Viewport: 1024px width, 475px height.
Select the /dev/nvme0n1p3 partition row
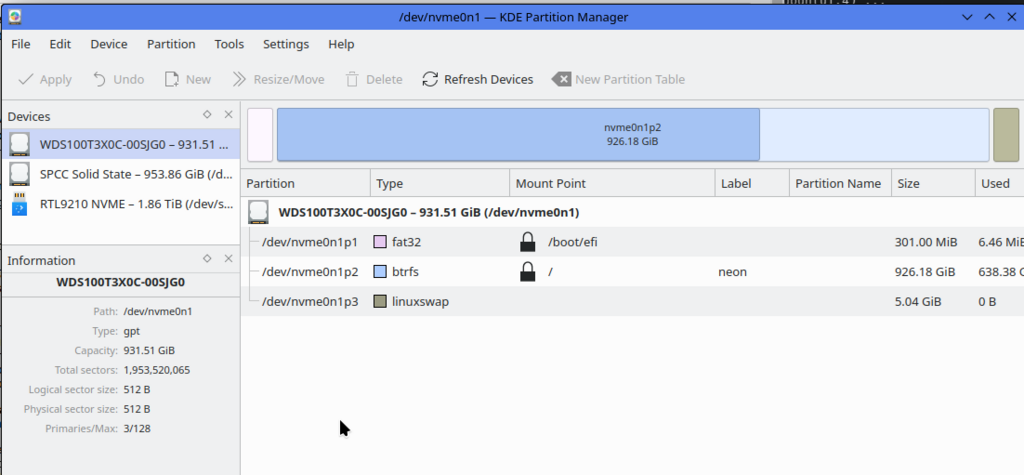(x=632, y=302)
